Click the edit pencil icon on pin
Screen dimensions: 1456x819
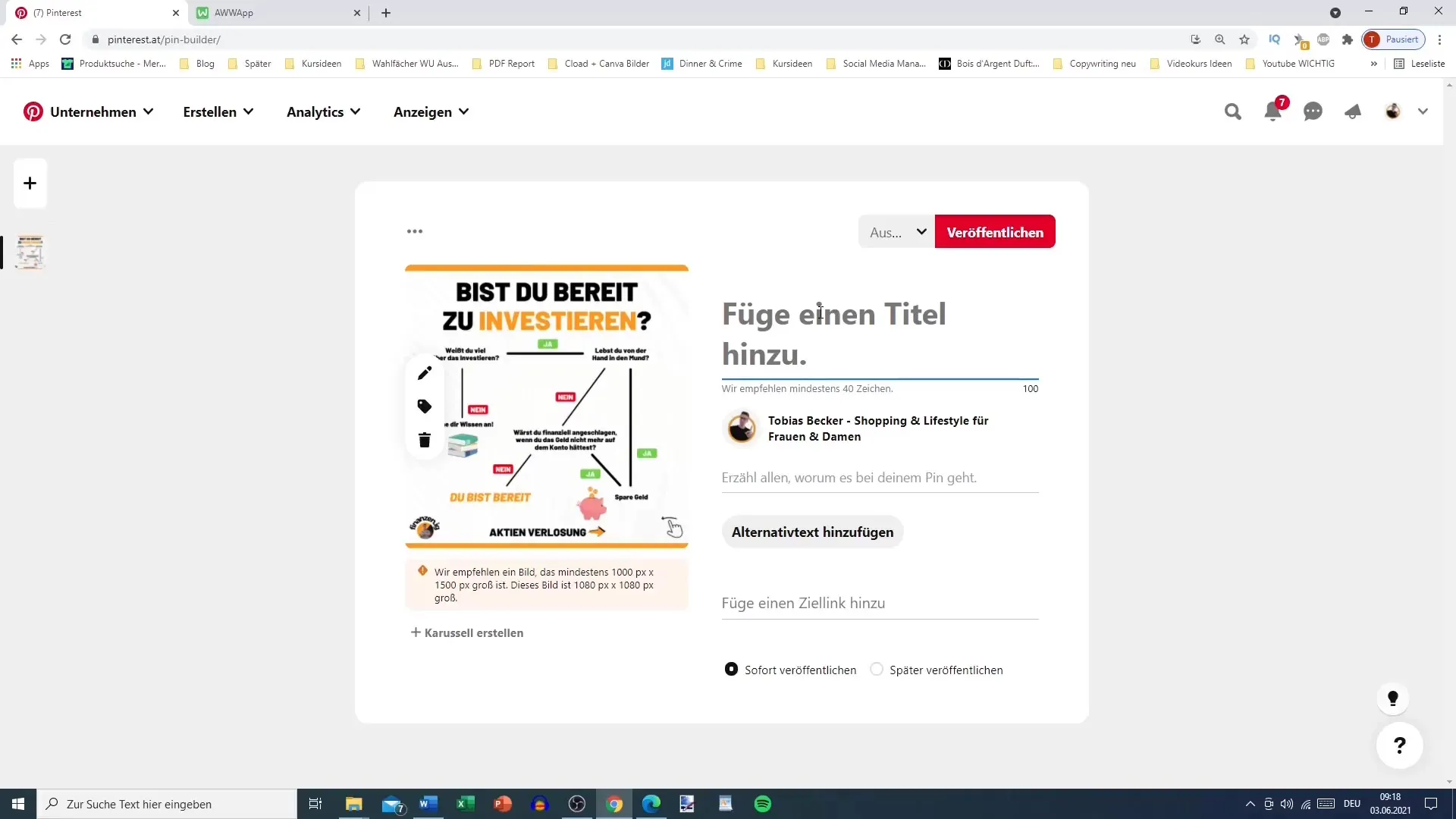pos(425,373)
